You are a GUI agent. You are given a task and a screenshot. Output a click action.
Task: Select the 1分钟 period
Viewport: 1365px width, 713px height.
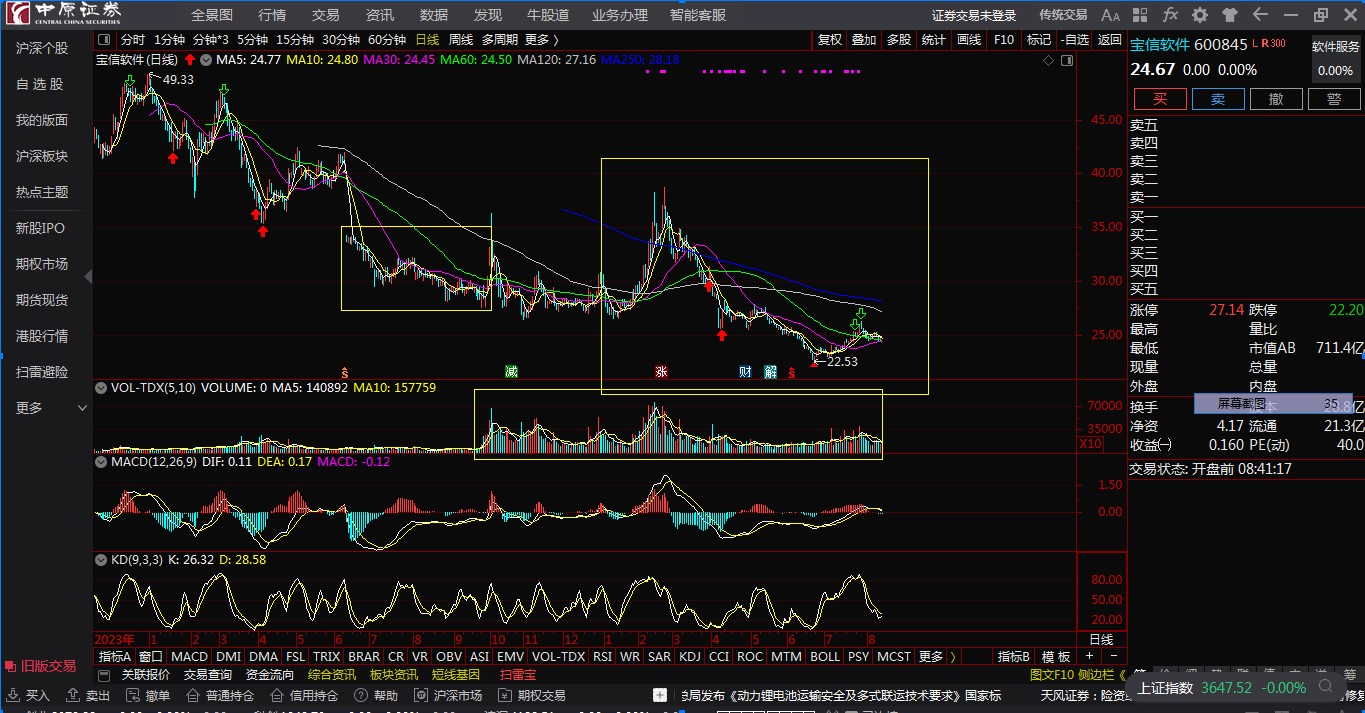tap(169, 40)
